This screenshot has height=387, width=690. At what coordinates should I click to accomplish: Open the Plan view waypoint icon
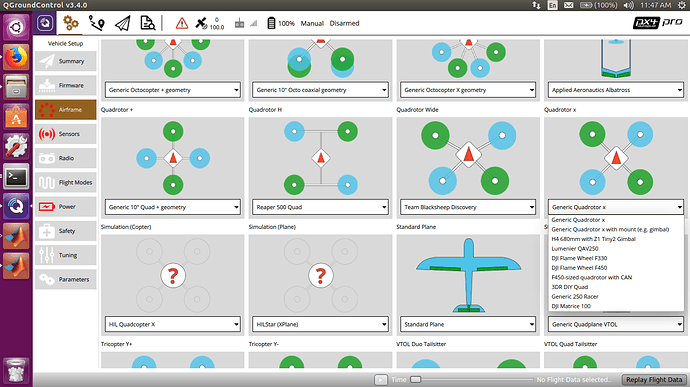(97, 23)
